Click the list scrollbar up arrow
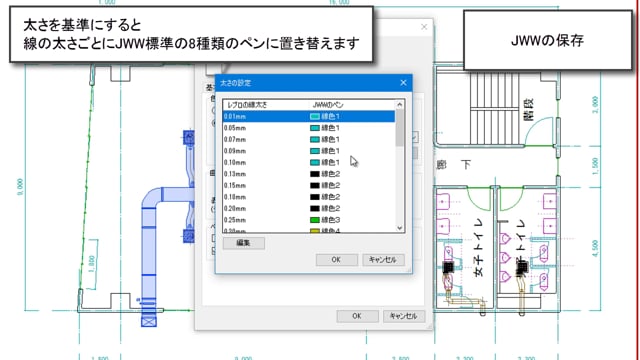This screenshot has width=640, height=360. 400,105
